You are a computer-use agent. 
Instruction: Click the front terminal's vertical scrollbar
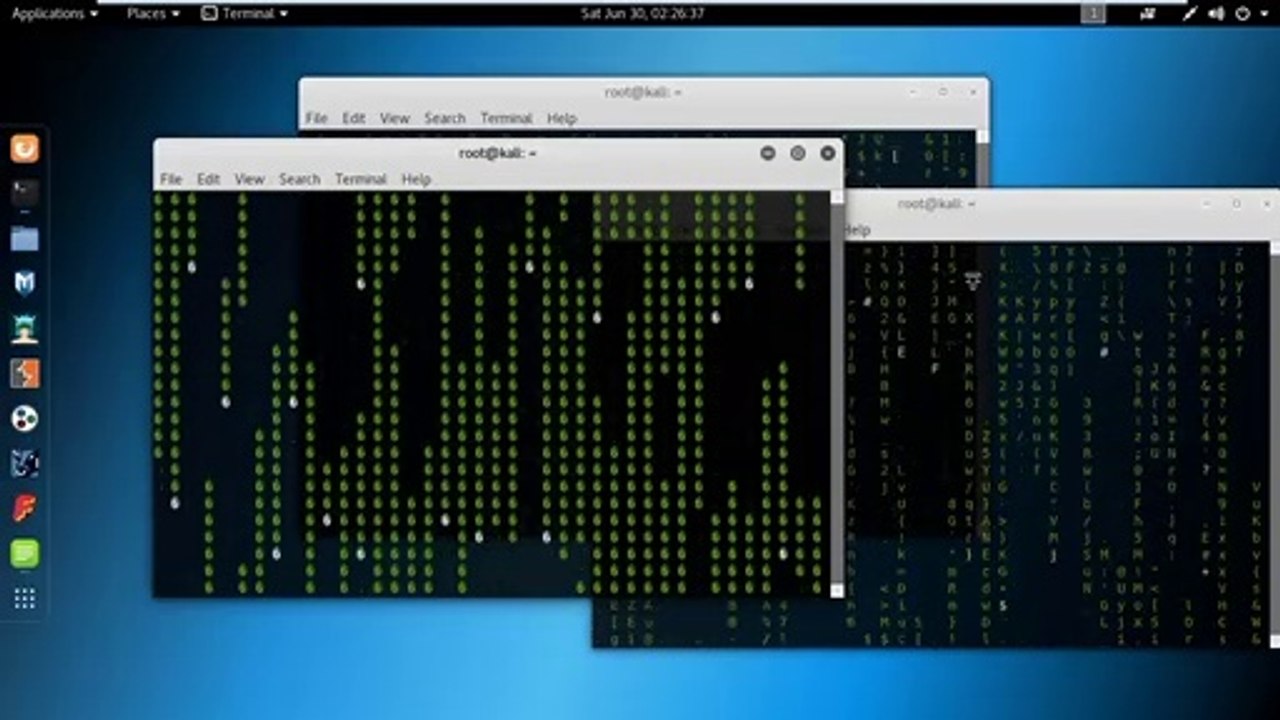click(x=837, y=394)
